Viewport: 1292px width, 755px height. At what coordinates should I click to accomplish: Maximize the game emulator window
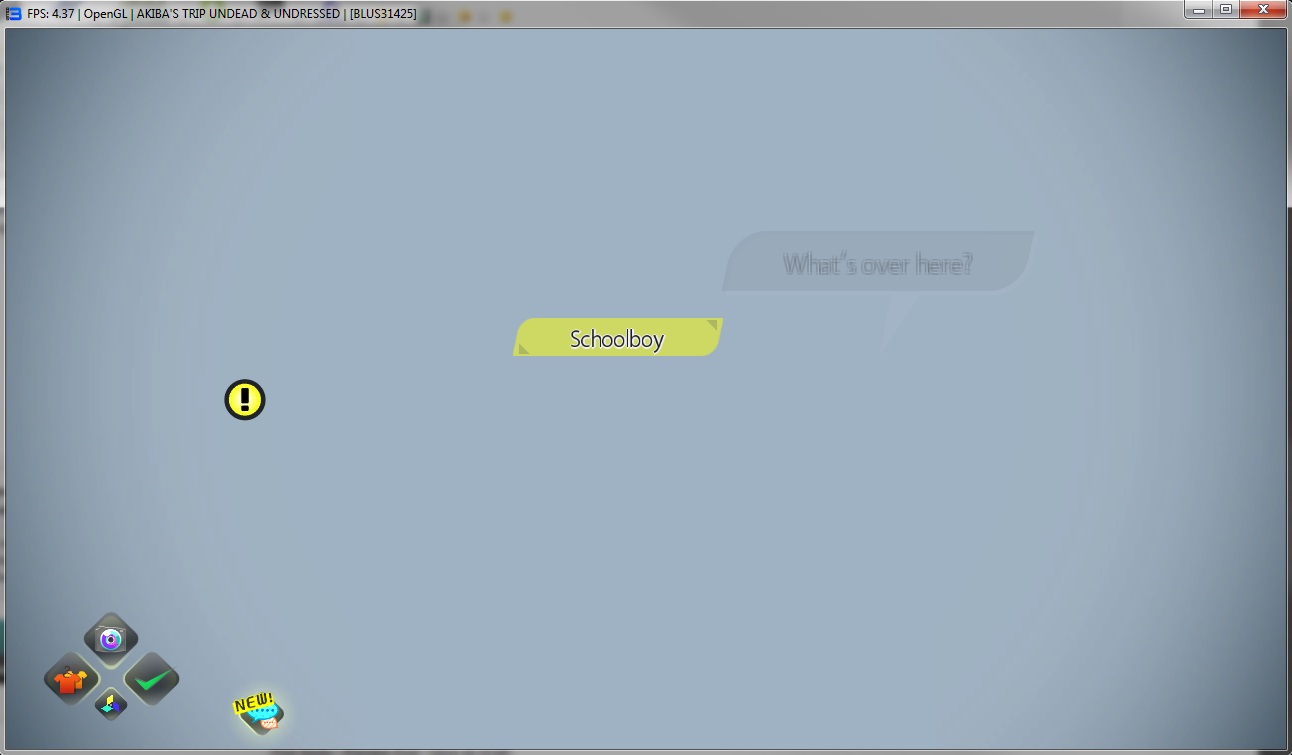[x=1226, y=10]
